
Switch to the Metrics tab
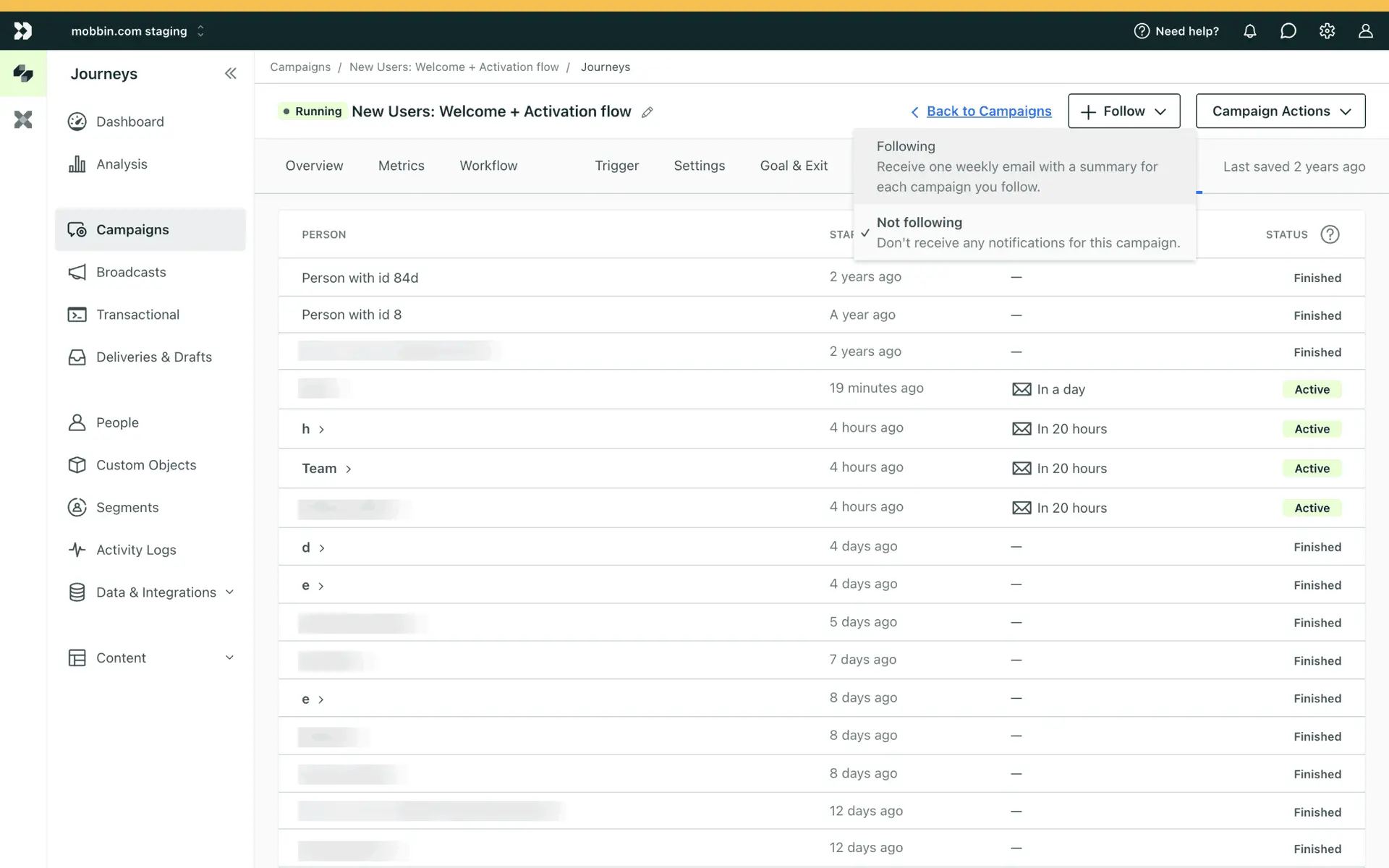[401, 166]
